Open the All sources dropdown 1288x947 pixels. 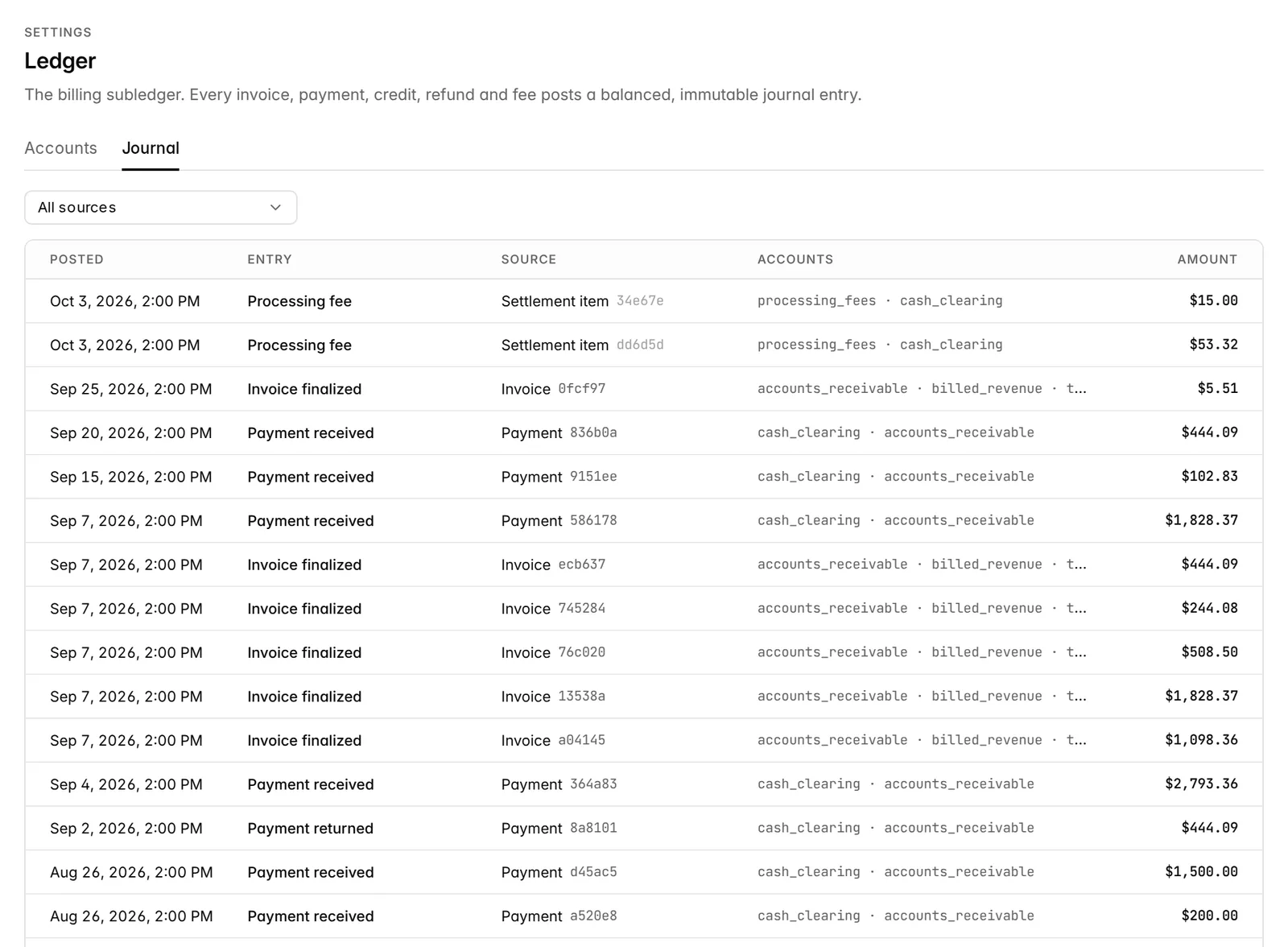(160, 208)
